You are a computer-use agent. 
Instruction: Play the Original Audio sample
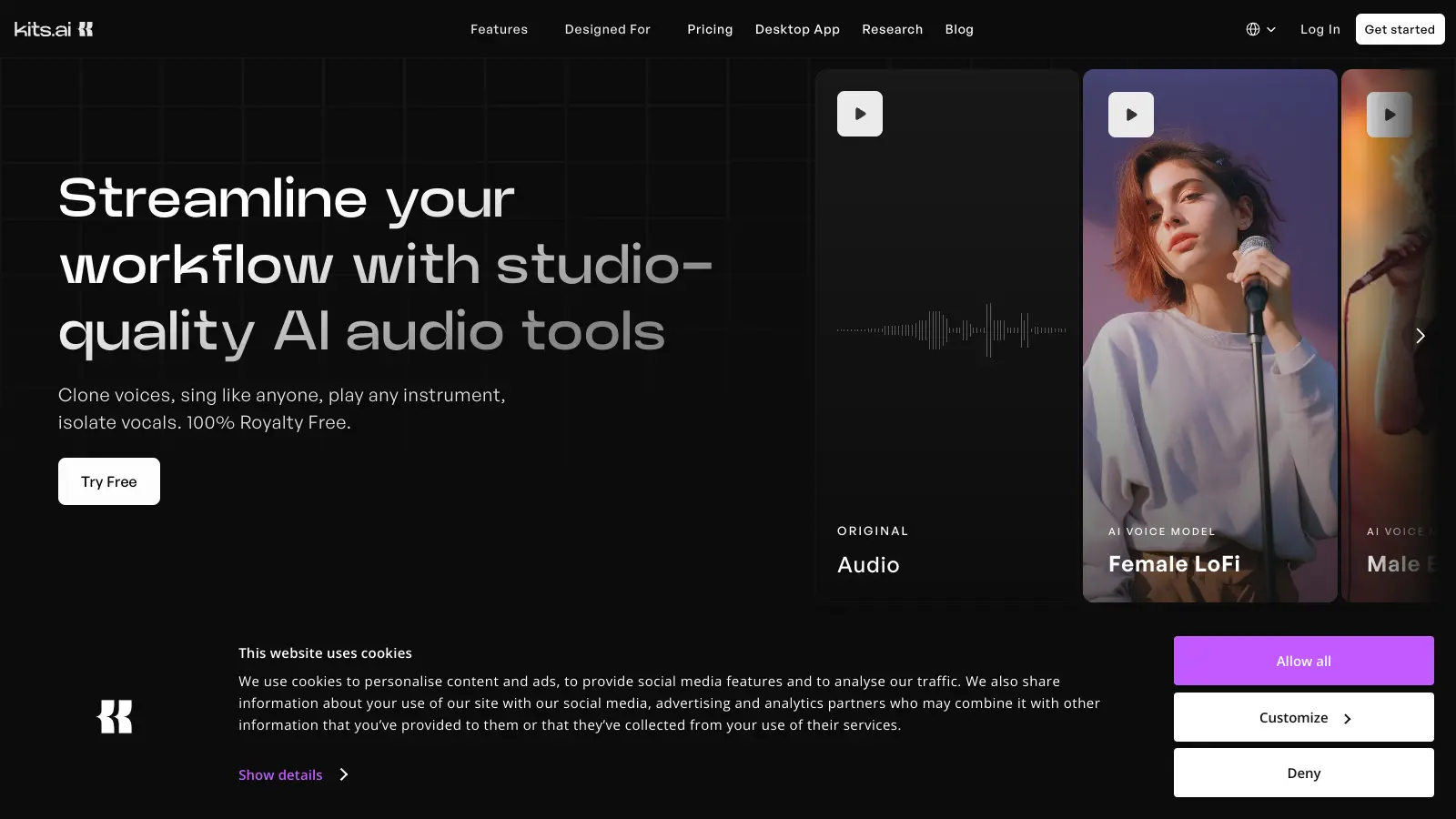click(859, 114)
